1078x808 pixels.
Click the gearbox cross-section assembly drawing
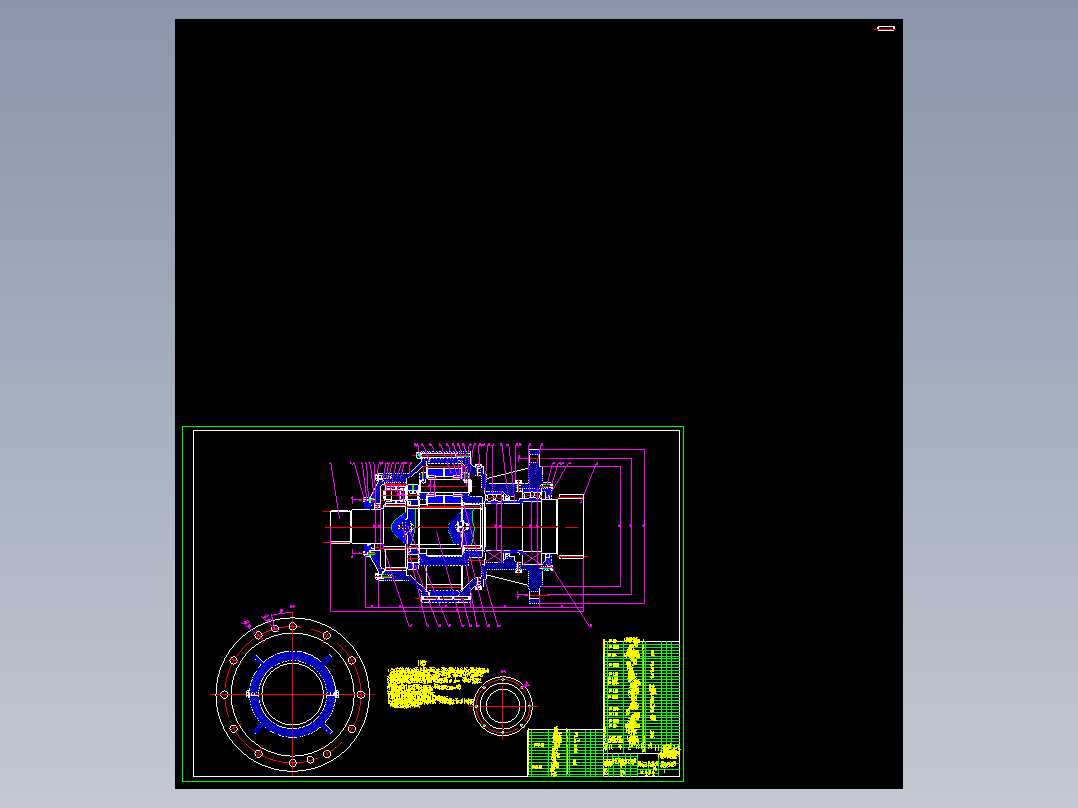click(487, 535)
